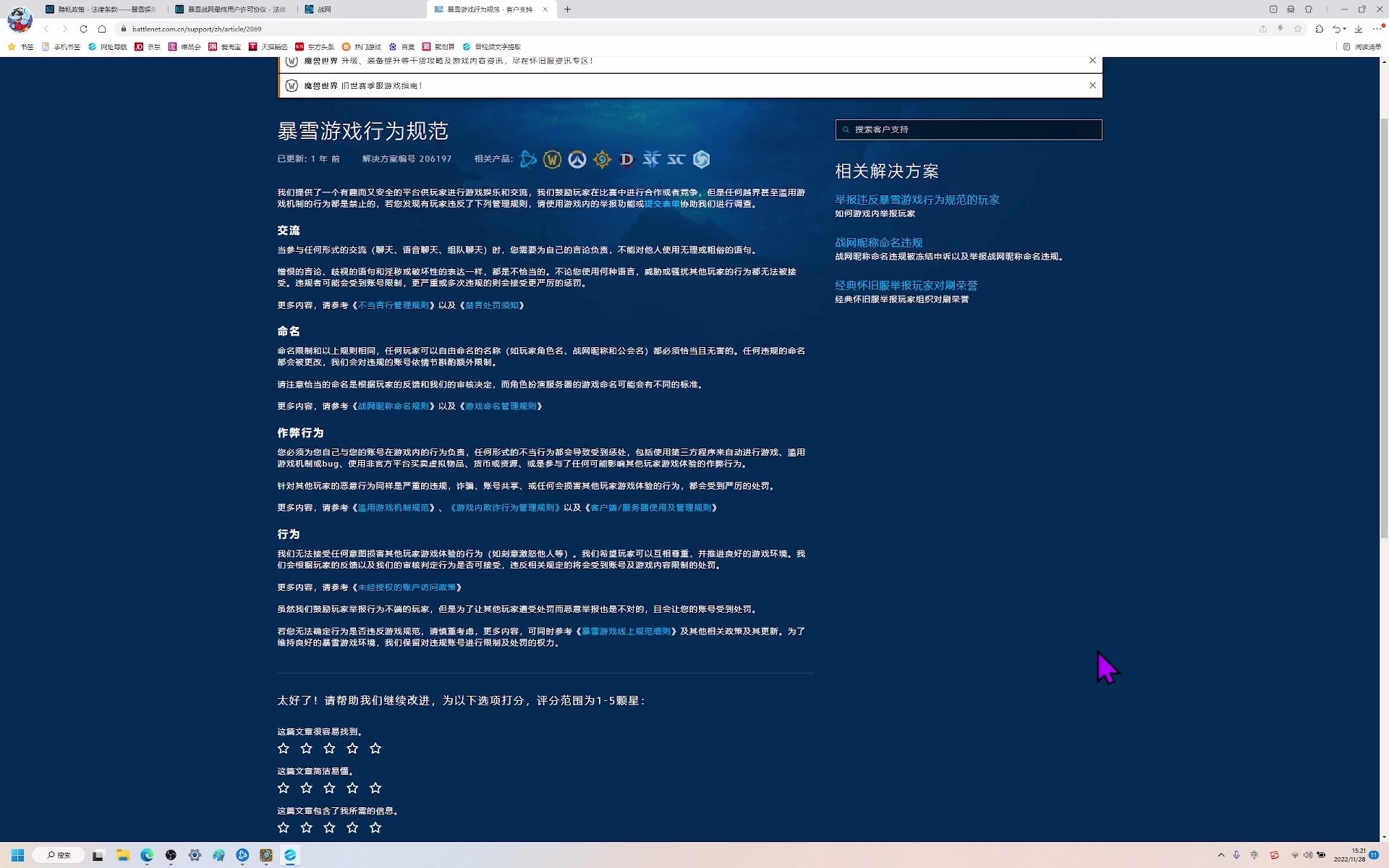Rate 'contains needed info' one star
The height and width of the screenshot is (868, 1389).
pyautogui.click(x=284, y=827)
